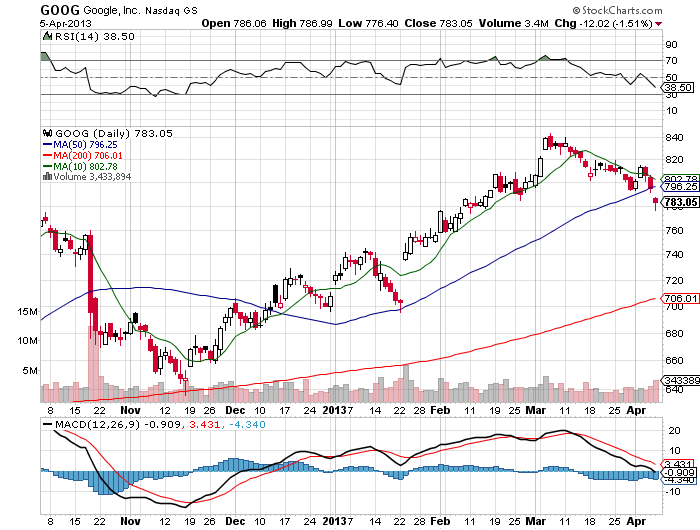Click the Nasdaq GS exchange label

(171, 10)
